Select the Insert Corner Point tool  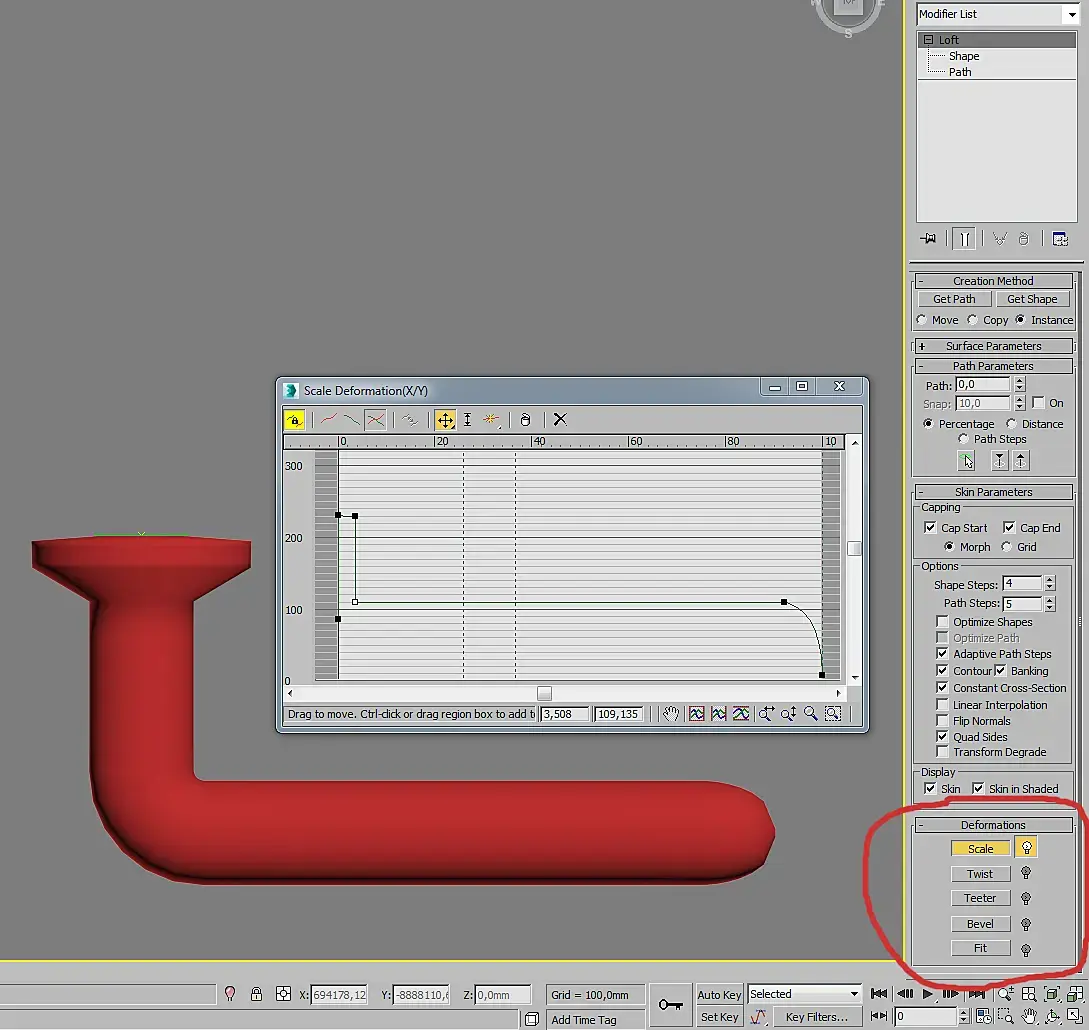pyautogui.click(x=491, y=420)
